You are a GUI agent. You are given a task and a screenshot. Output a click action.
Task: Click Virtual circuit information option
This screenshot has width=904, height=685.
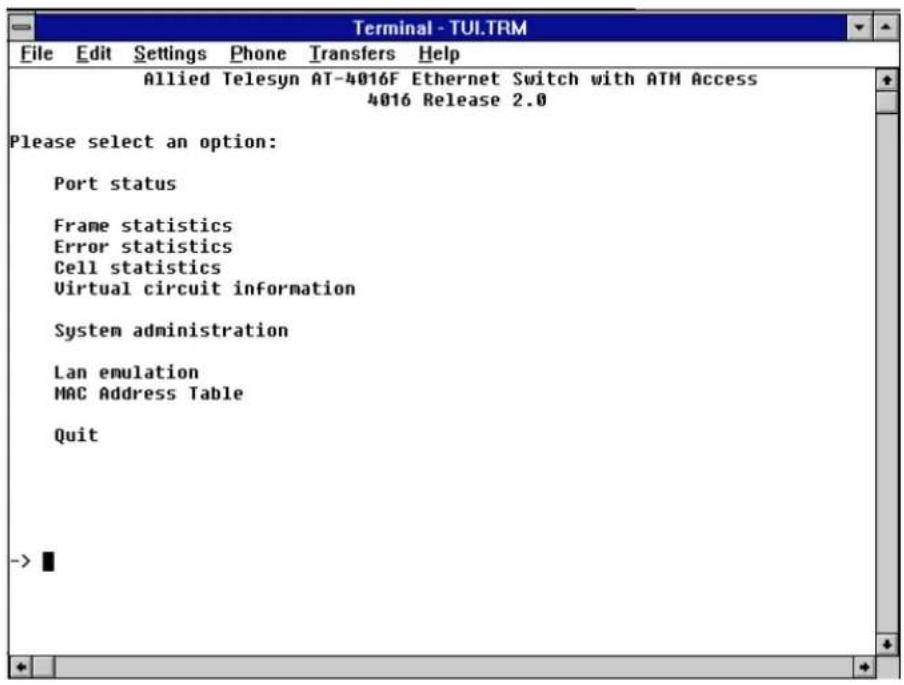(205, 288)
